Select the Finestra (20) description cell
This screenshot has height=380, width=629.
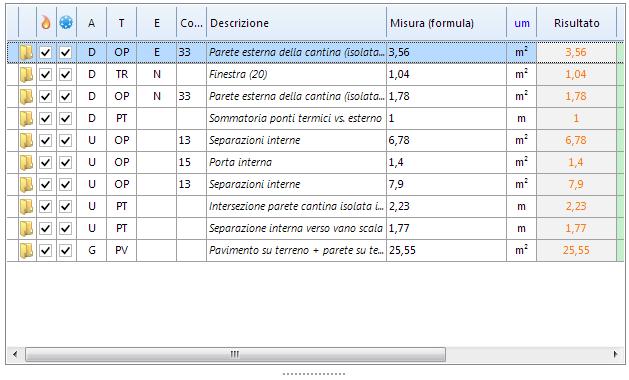pyautogui.click(x=296, y=74)
